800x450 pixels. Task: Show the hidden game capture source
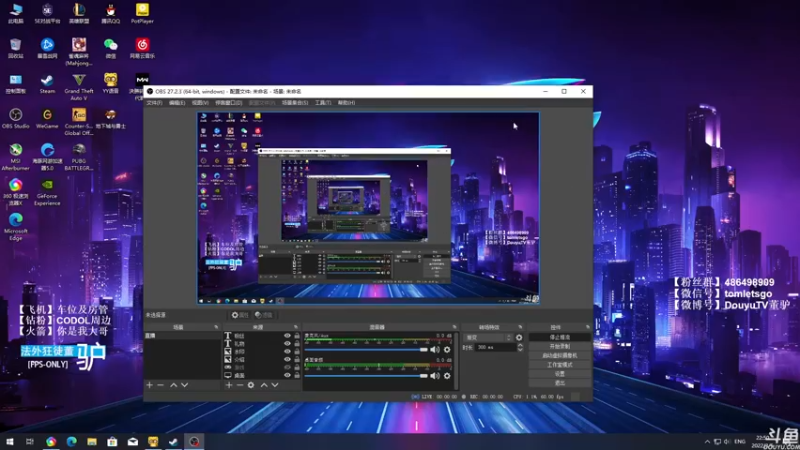pos(287,367)
